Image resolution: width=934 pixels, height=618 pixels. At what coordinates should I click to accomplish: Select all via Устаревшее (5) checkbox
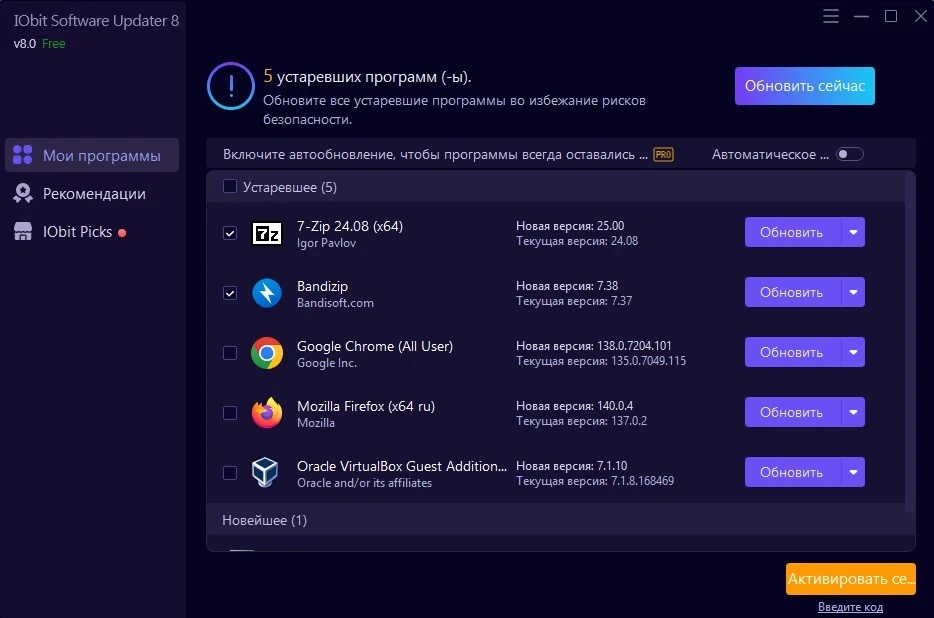coord(230,187)
